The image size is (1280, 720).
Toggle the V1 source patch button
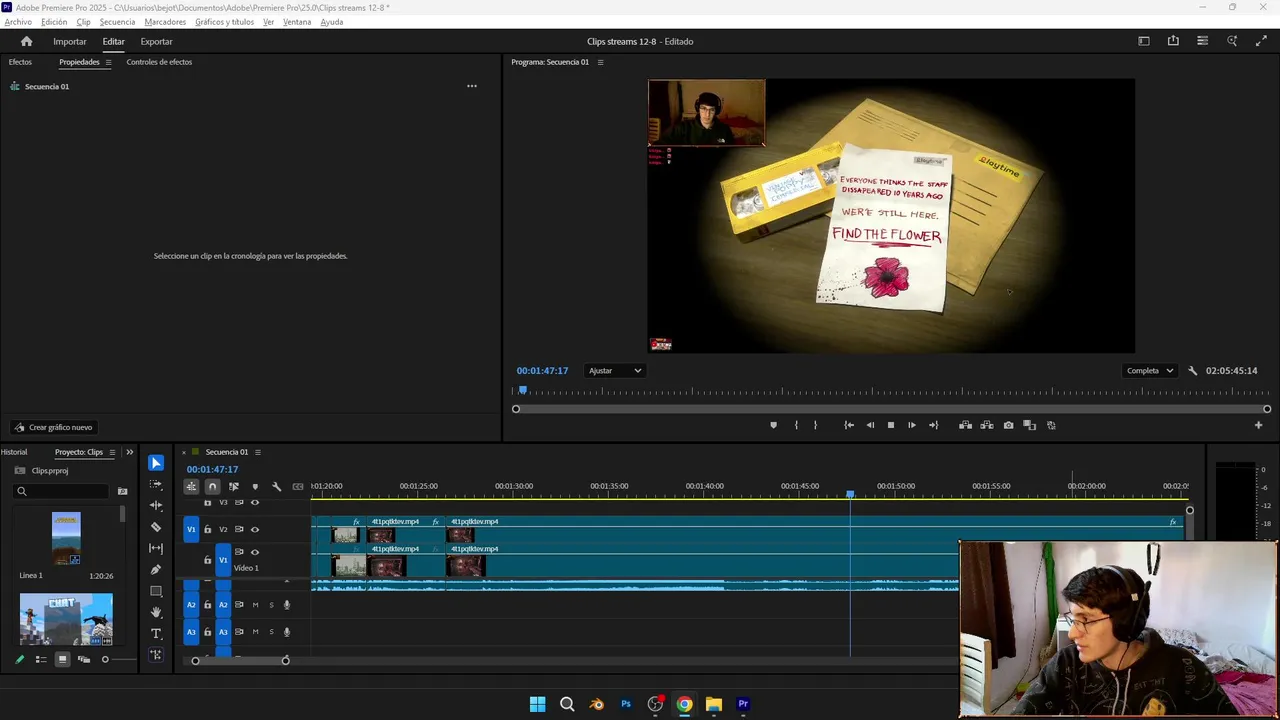[x=191, y=529]
